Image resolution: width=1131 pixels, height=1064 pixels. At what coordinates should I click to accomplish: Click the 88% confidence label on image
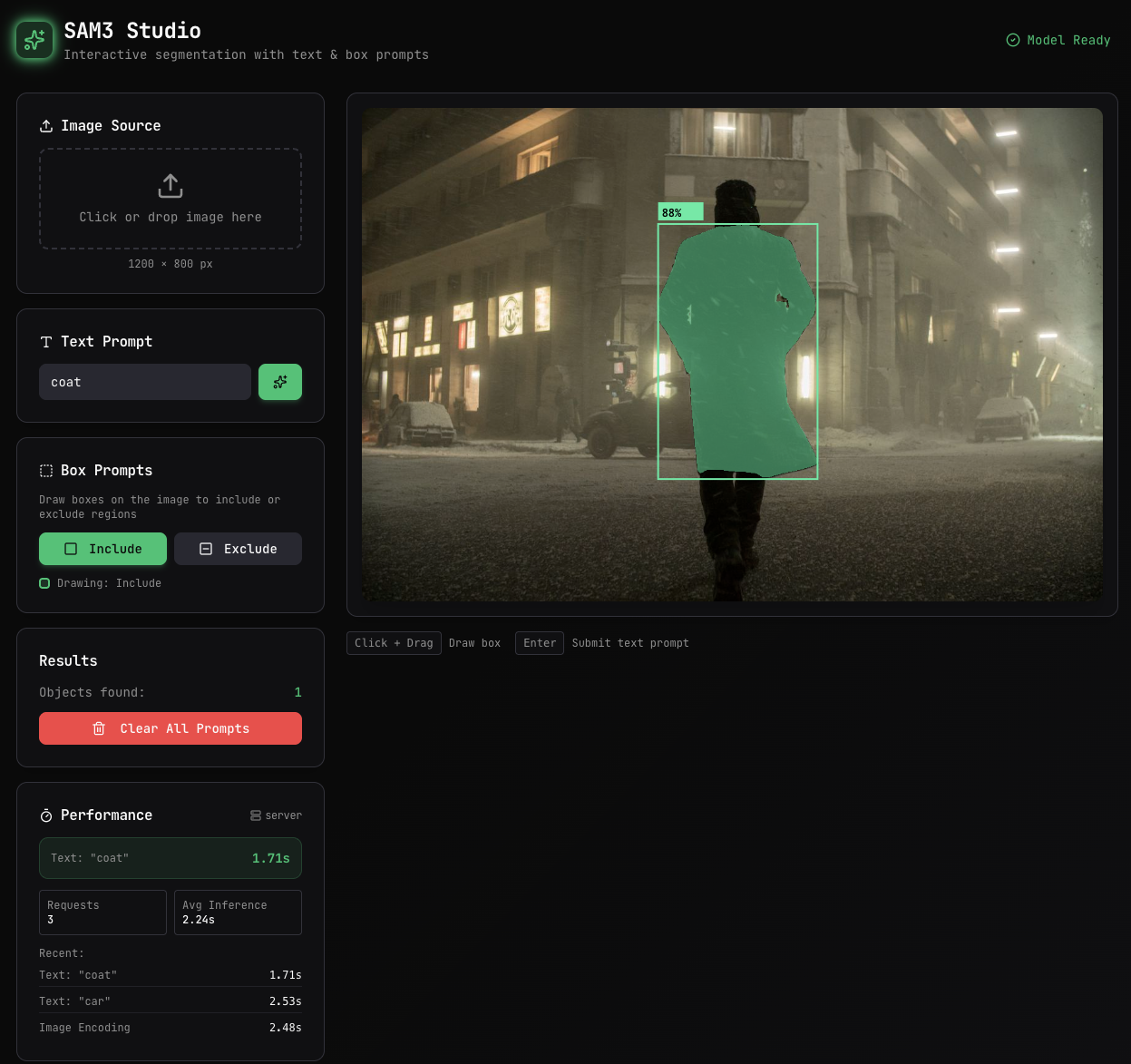[x=679, y=212]
